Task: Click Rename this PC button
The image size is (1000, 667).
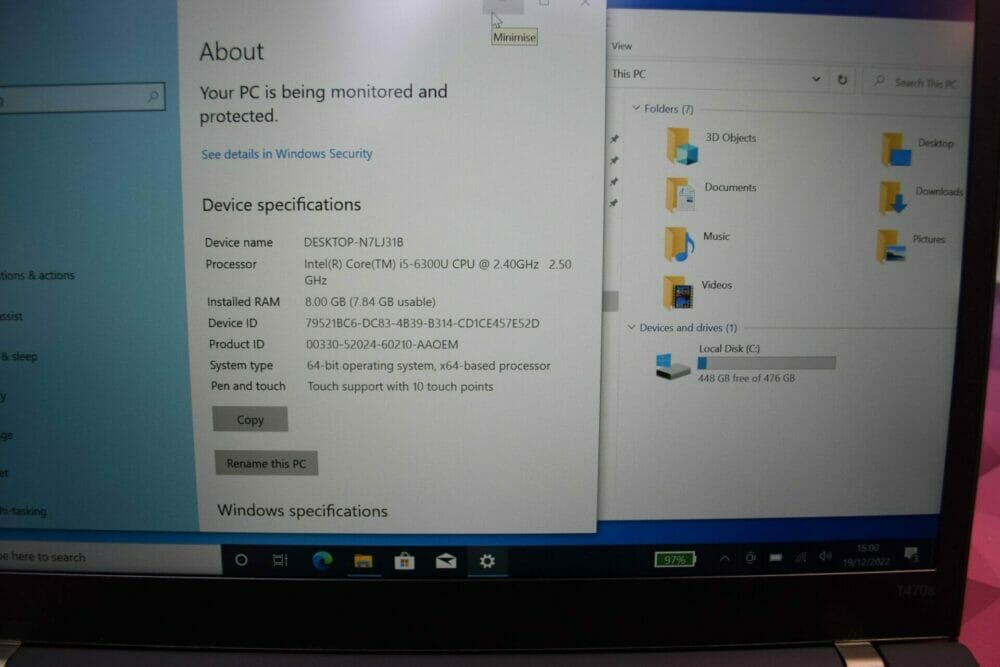Action: pyautogui.click(x=266, y=464)
